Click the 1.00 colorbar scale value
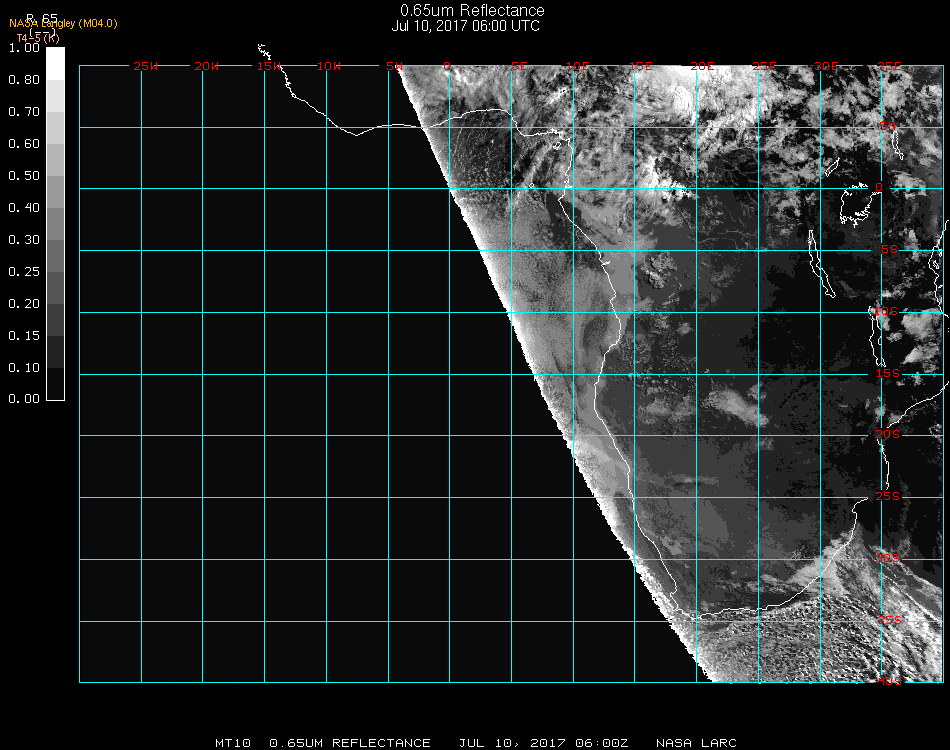 point(24,48)
